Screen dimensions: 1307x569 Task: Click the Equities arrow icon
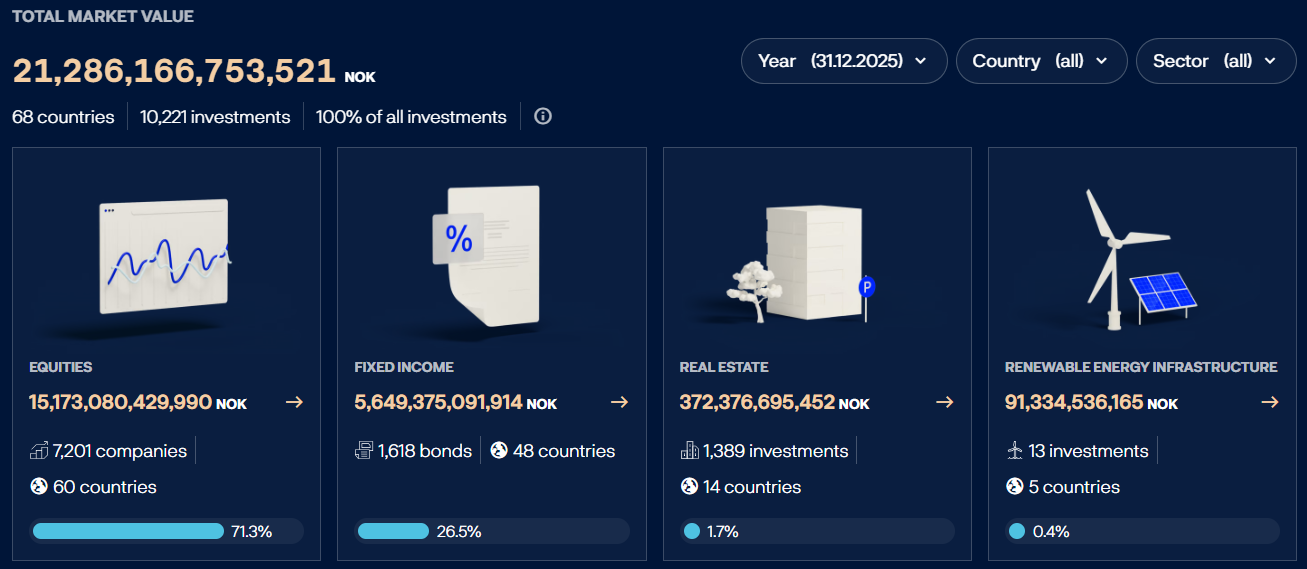294,402
